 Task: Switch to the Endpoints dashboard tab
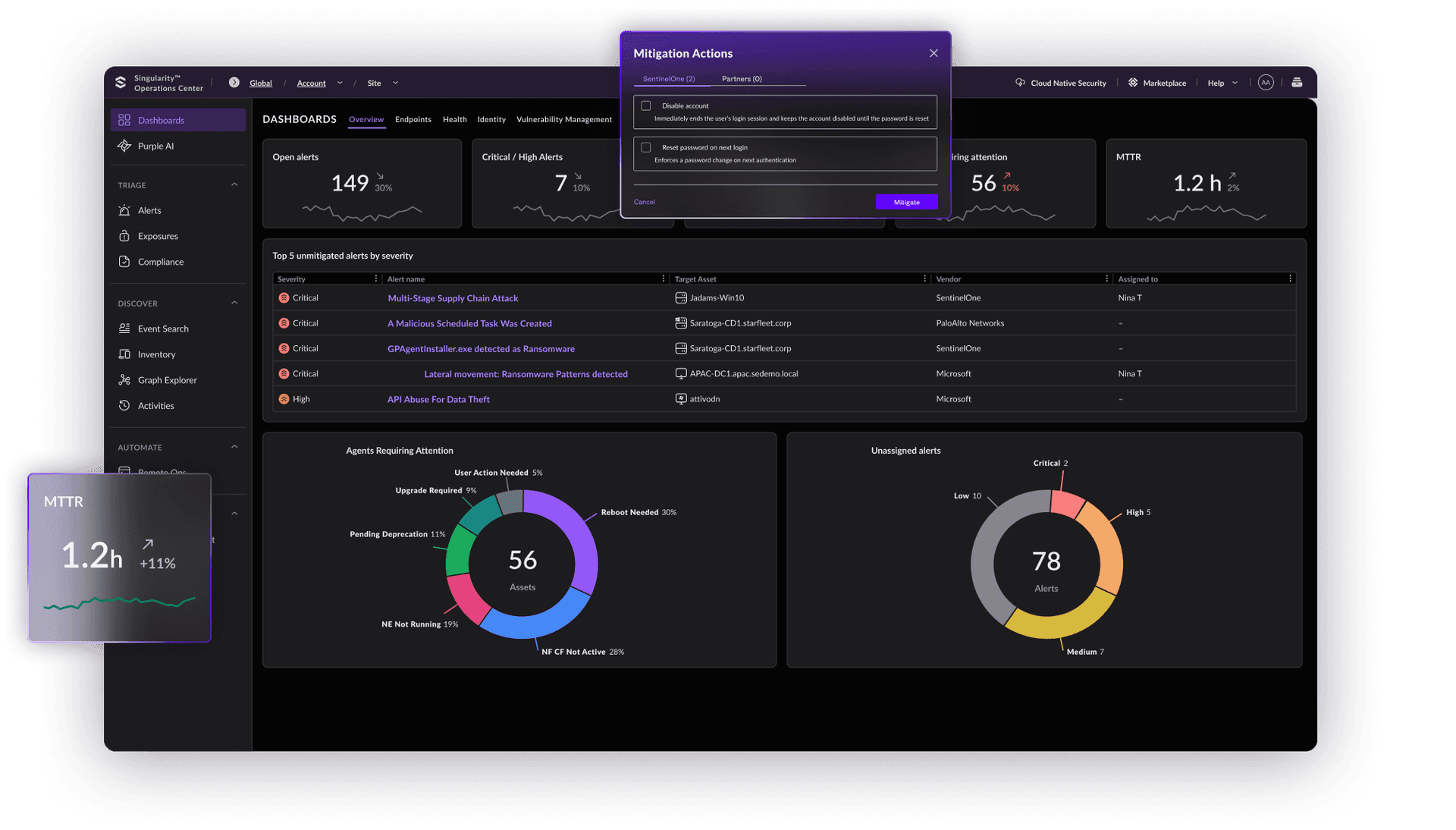click(413, 119)
